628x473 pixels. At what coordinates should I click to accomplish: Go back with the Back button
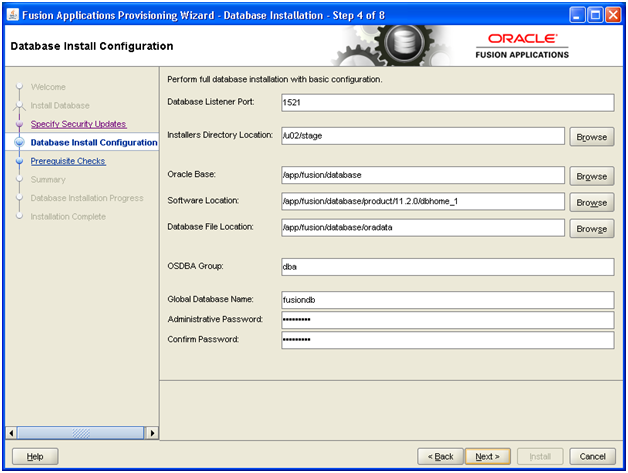pyautogui.click(x=440, y=457)
